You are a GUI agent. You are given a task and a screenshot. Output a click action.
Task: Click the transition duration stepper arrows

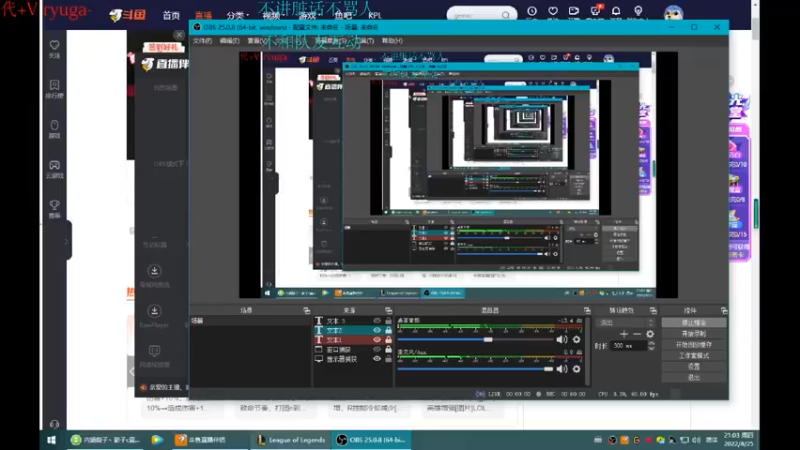tap(652, 345)
